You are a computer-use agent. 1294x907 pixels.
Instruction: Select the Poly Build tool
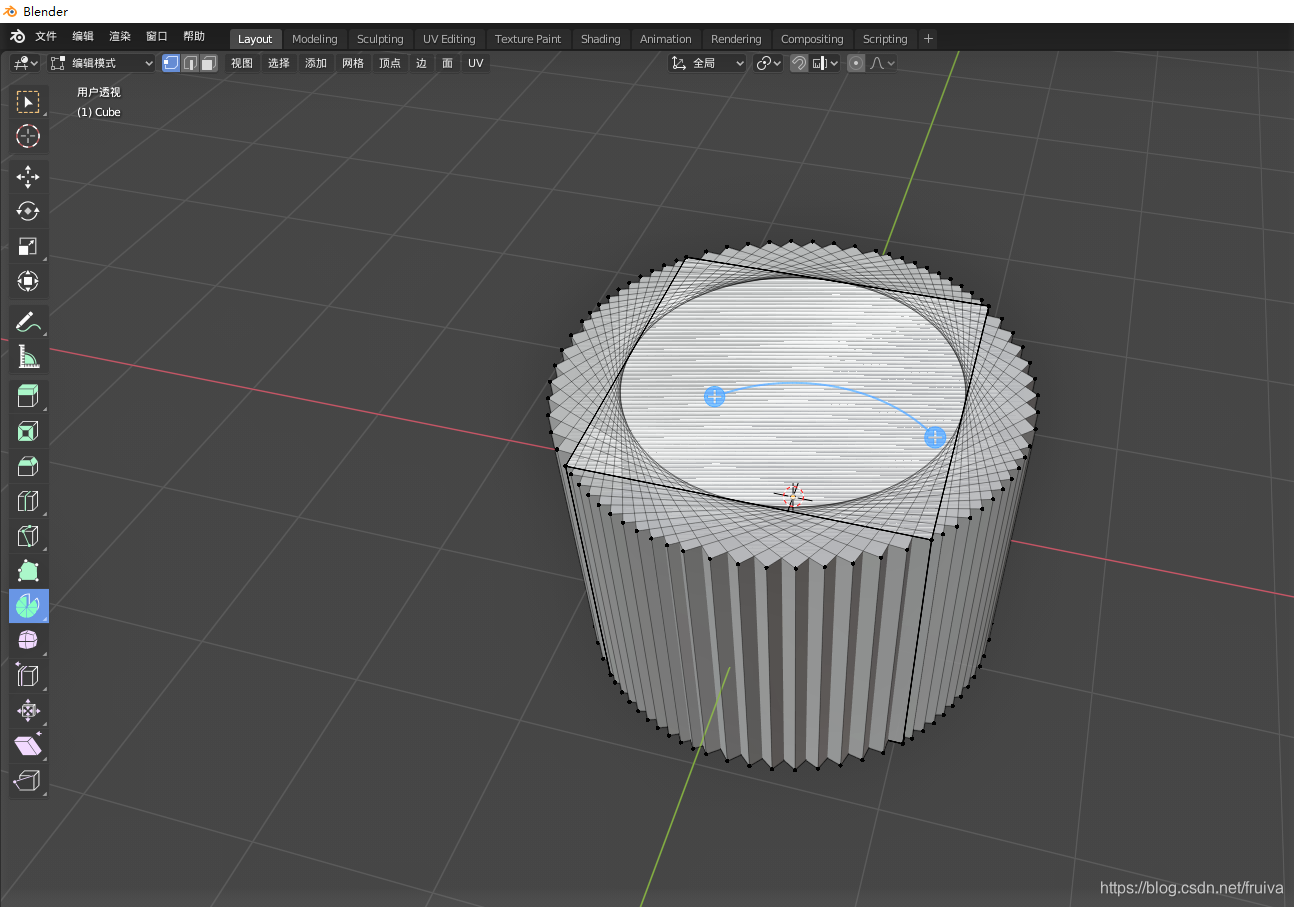click(x=28, y=572)
